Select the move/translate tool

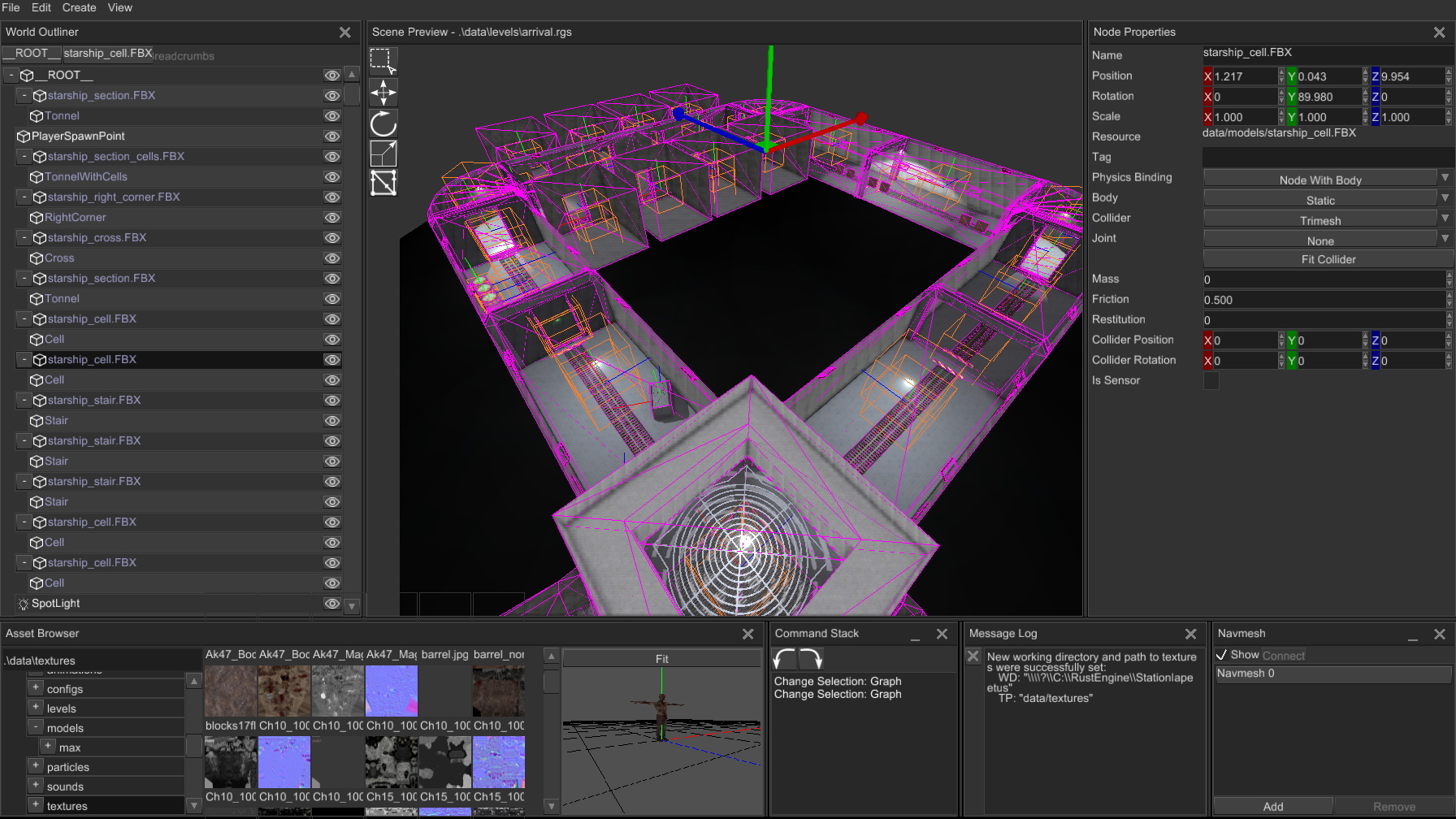point(383,93)
